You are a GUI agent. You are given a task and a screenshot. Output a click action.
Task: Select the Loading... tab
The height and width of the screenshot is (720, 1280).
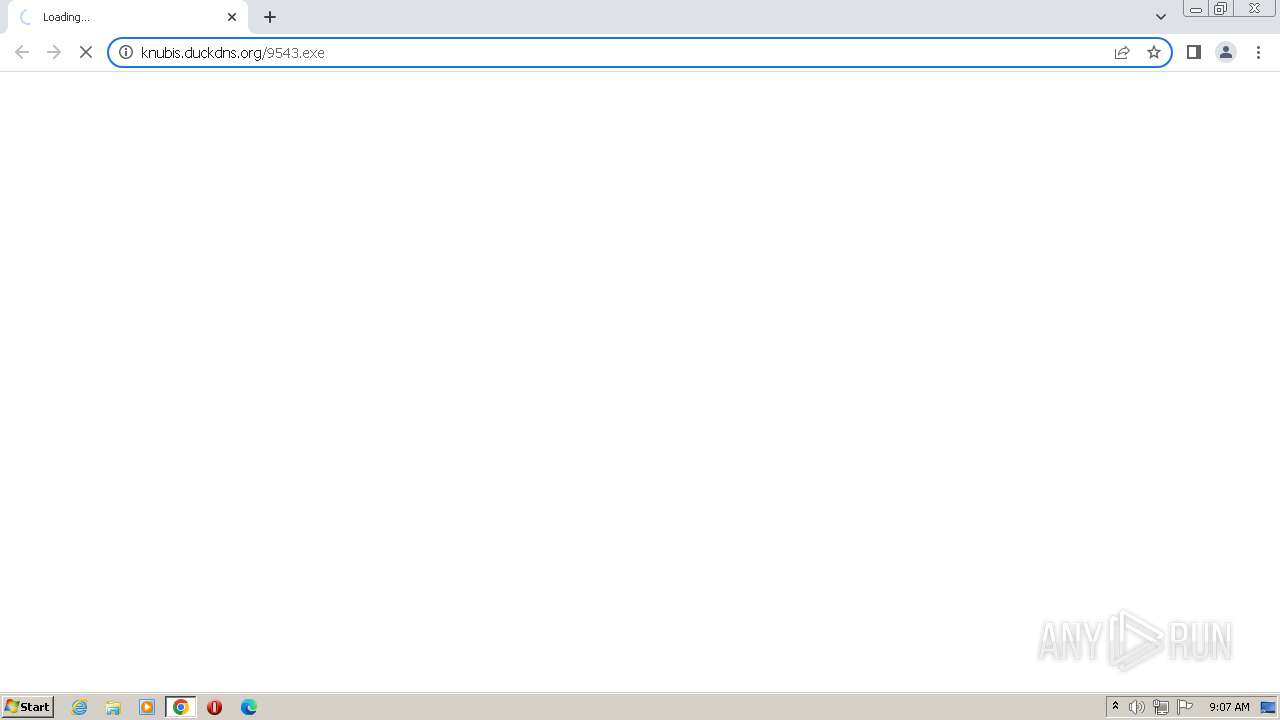(128, 17)
